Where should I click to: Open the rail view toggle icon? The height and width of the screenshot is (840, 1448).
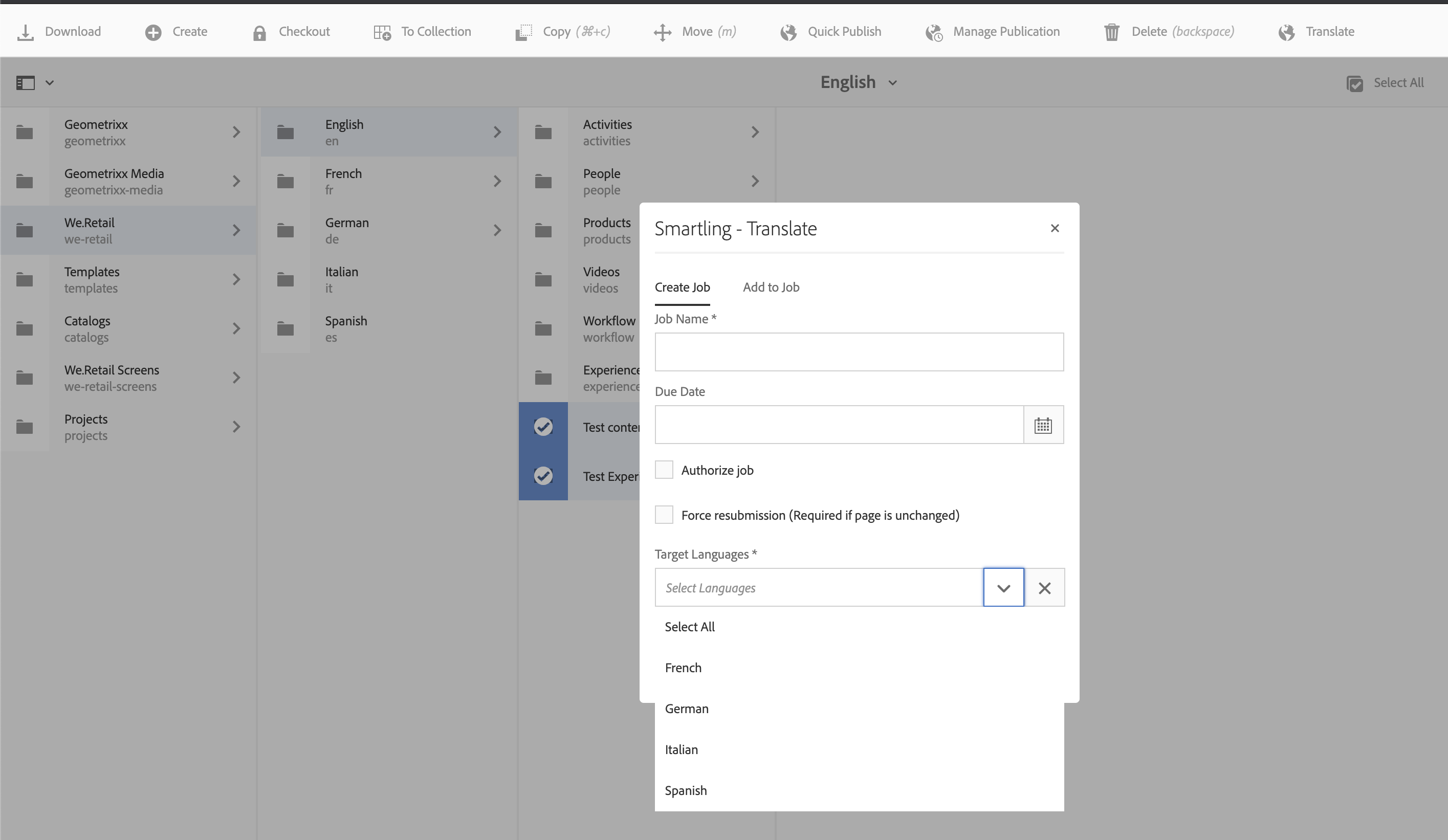25,83
